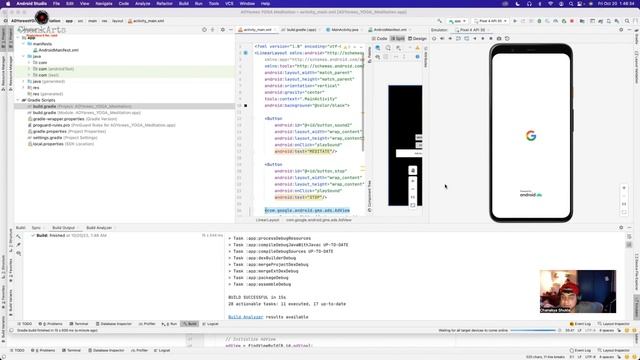The height and width of the screenshot is (360, 640).
Task: Collapse the Gradle Scripts node
Action: click(18, 100)
